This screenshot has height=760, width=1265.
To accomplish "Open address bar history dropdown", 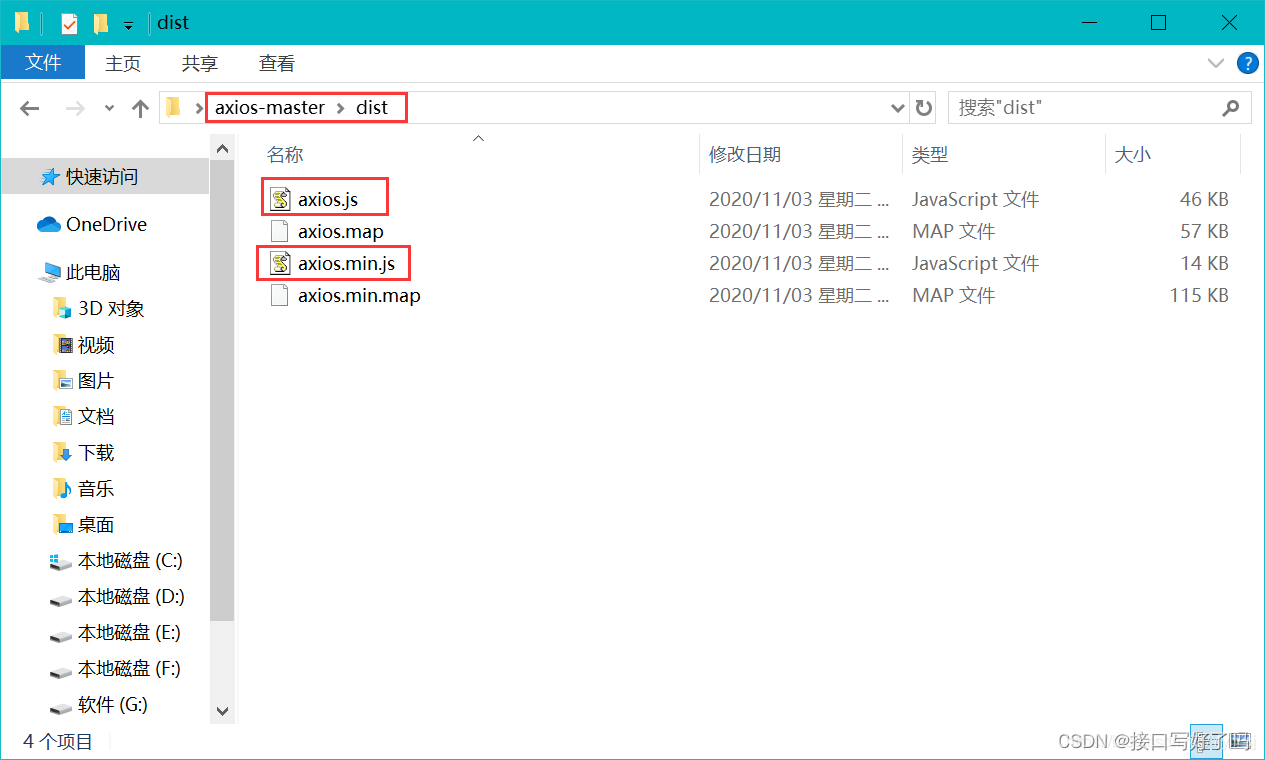I will [897, 108].
